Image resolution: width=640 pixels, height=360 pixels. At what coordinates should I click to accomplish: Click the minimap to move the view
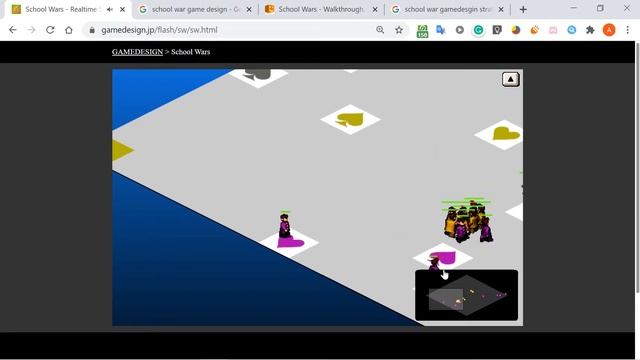point(467,295)
